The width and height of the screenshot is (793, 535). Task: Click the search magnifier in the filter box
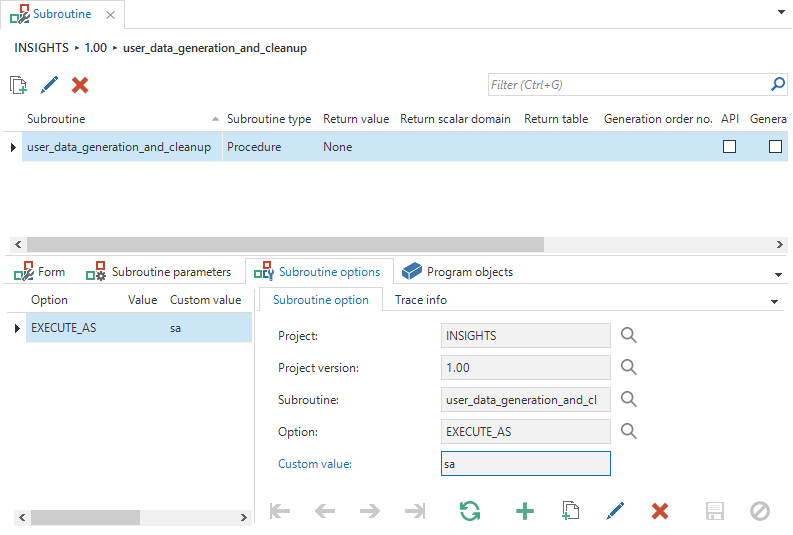777,85
